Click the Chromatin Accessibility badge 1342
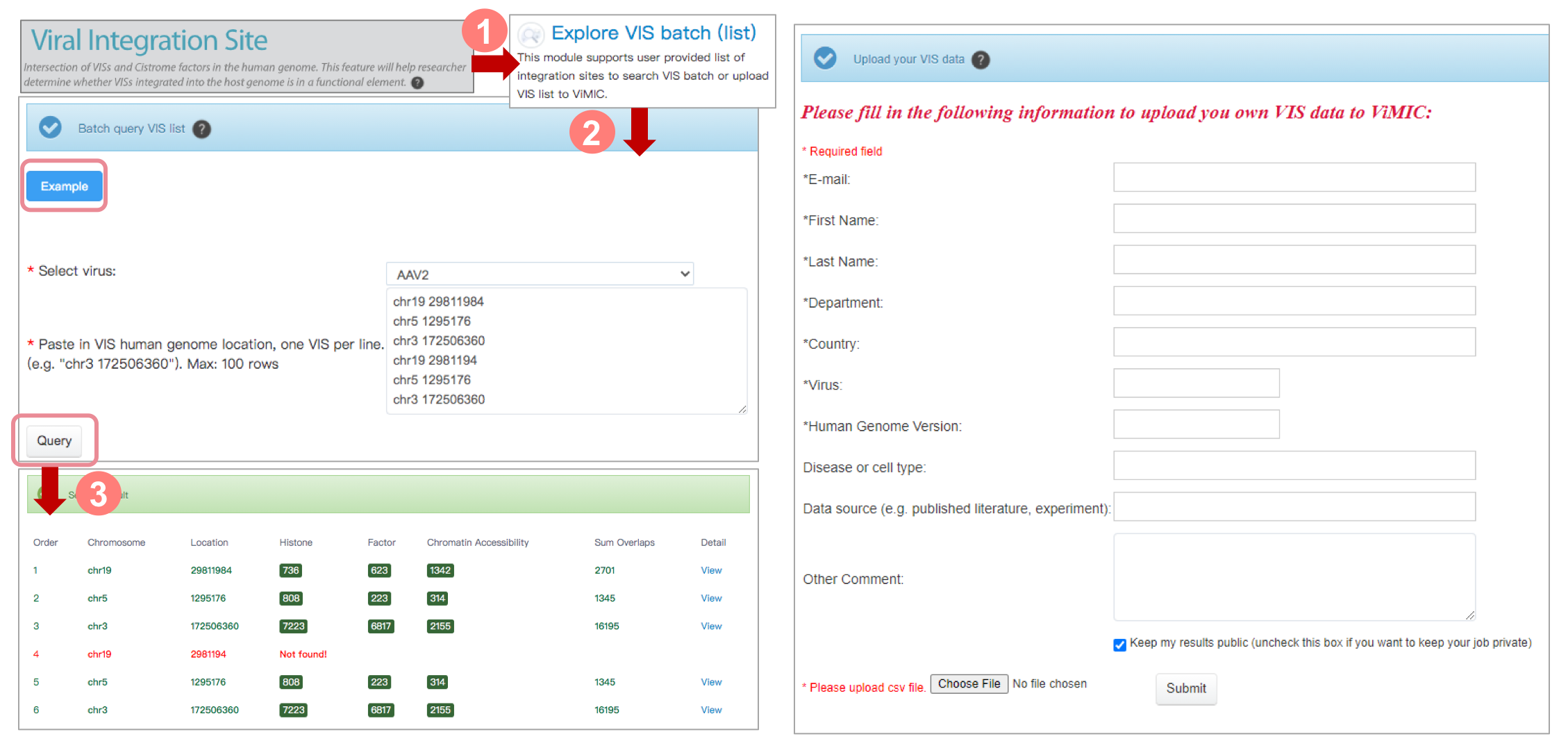Screen dimensions: 1568x748 [440, 570]
